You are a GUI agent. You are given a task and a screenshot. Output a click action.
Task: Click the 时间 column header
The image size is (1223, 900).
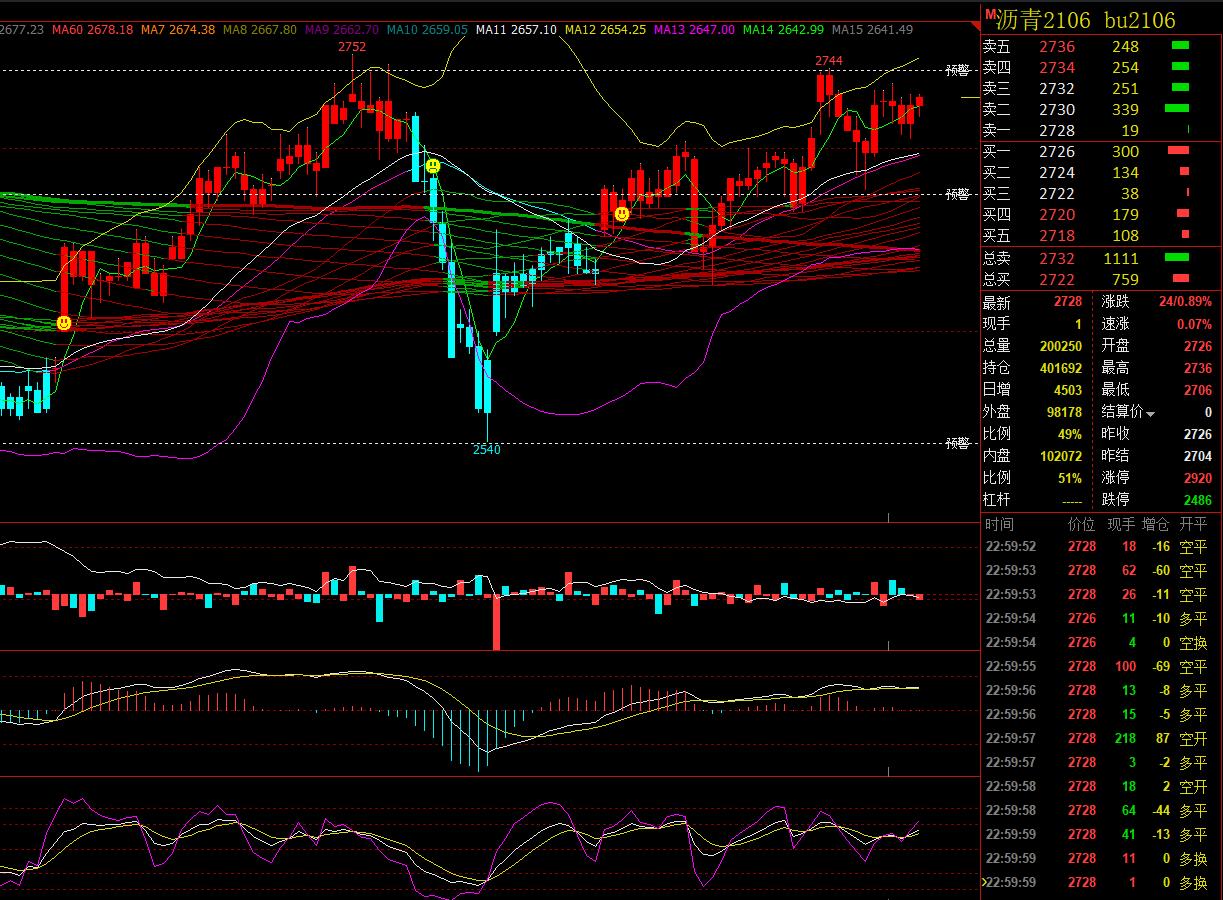tap(999, 524)
